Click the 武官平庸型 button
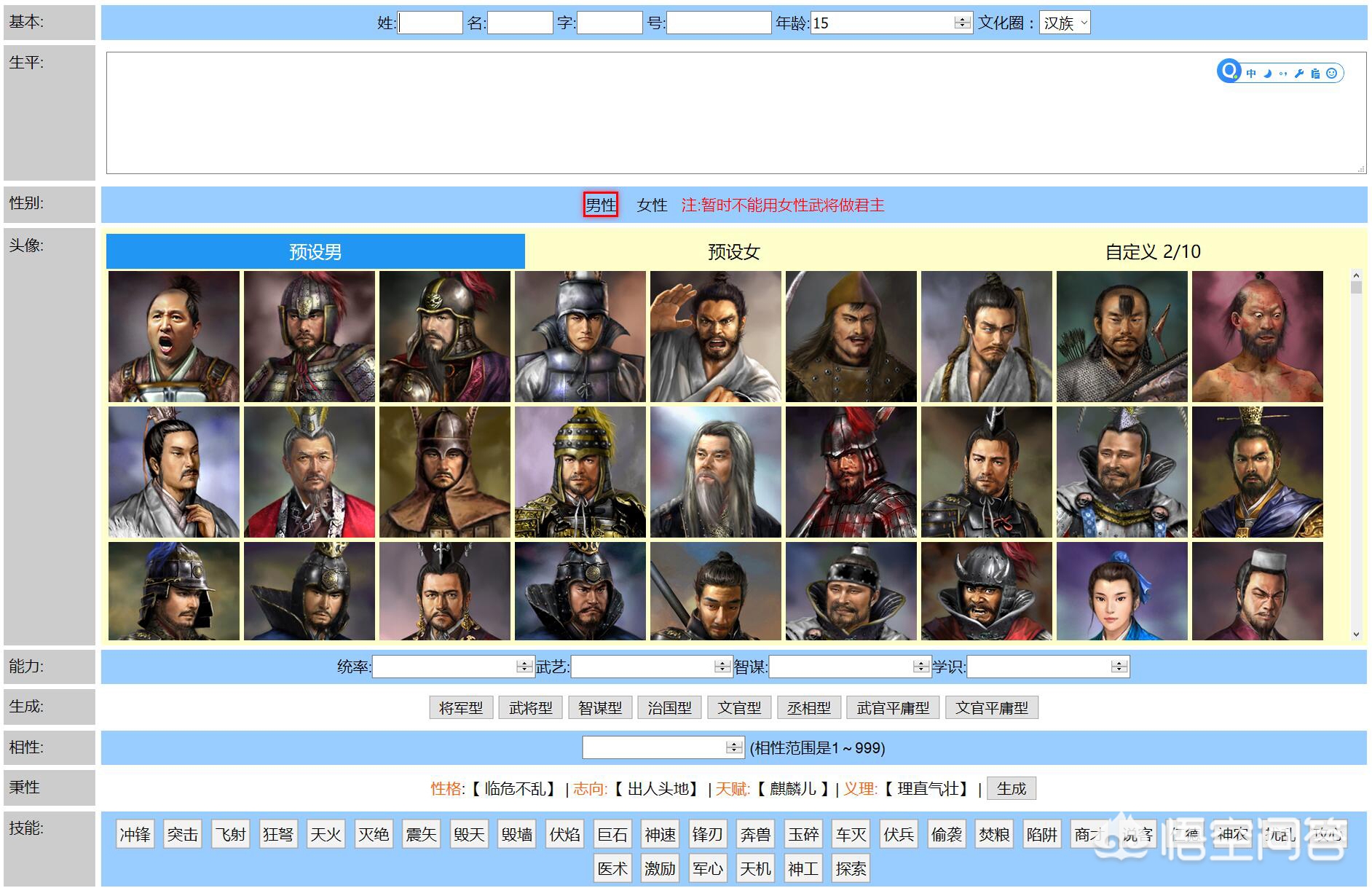Image resolution: width=1372 pixels, height=888 pixels. coord(894,707)
